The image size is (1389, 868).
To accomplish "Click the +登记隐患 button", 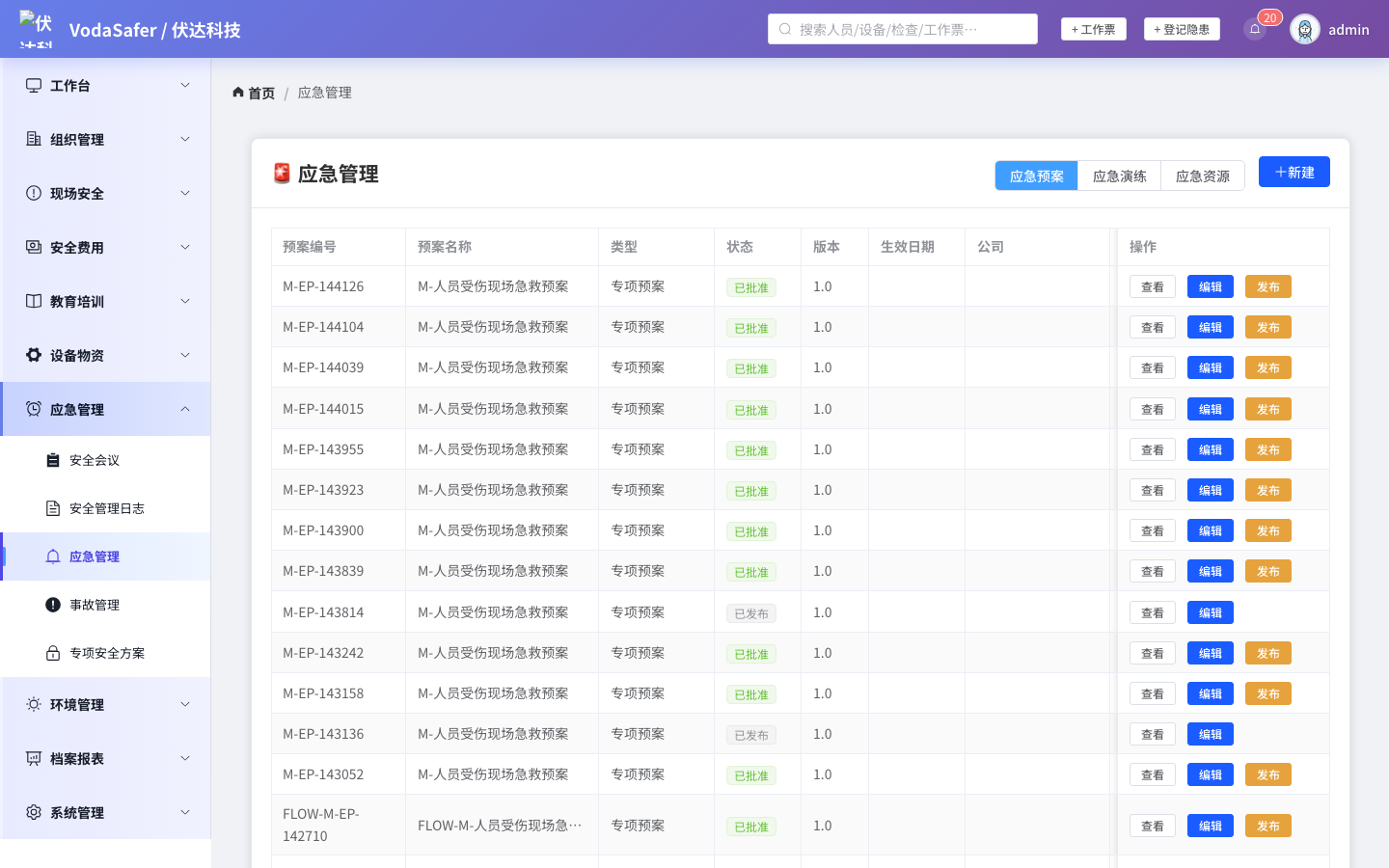I will (x=1182, y=29).
